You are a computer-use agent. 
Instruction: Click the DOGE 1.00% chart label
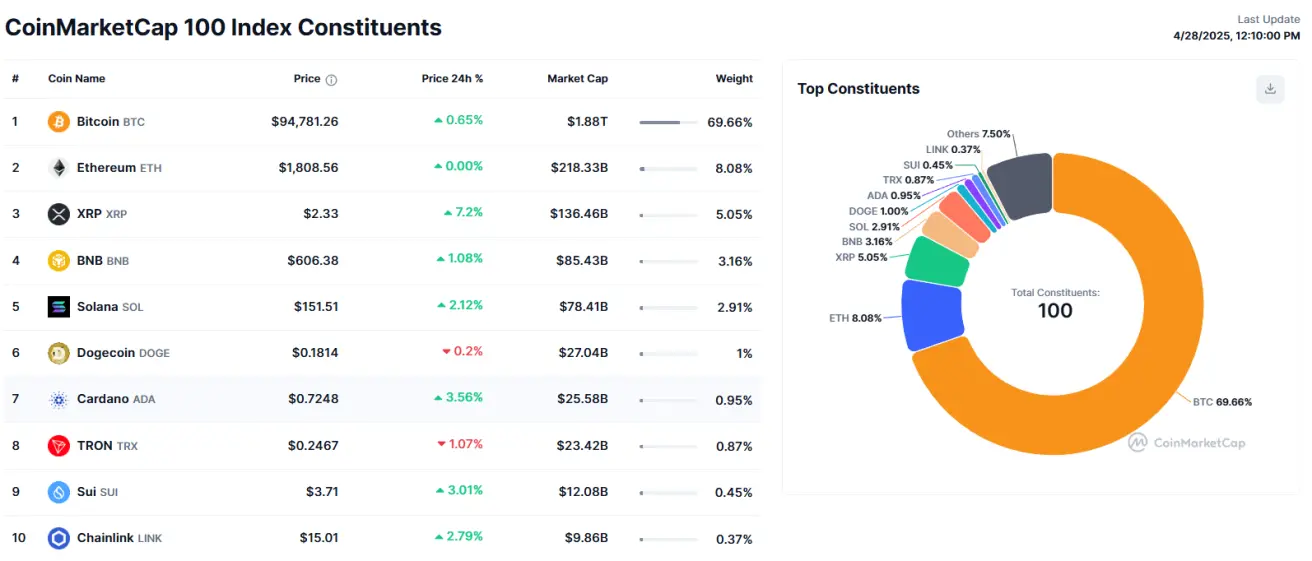(x=879, y=211)
